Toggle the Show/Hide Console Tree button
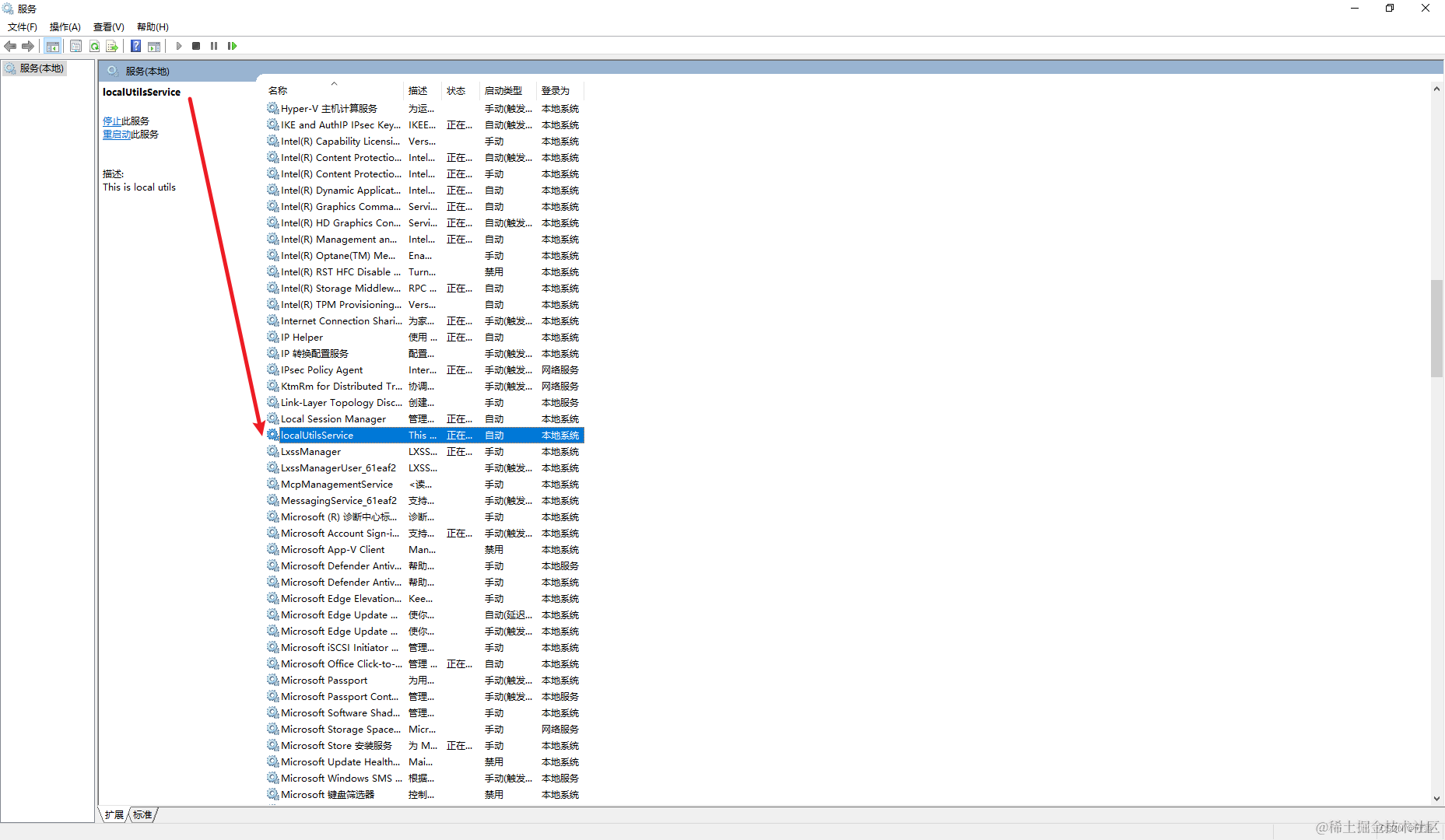1445x840 pixels. [x=53, y=46]
